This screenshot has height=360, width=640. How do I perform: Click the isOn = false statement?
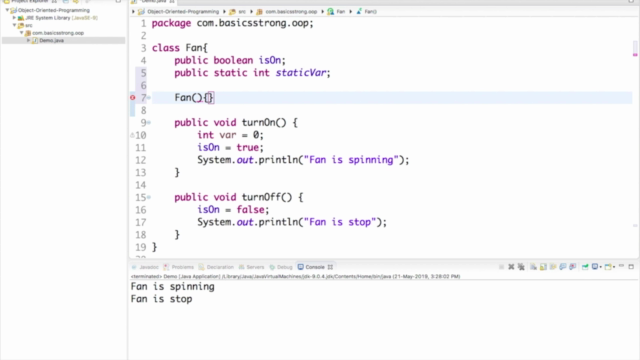pyautogui.click(x=233, y=210)
